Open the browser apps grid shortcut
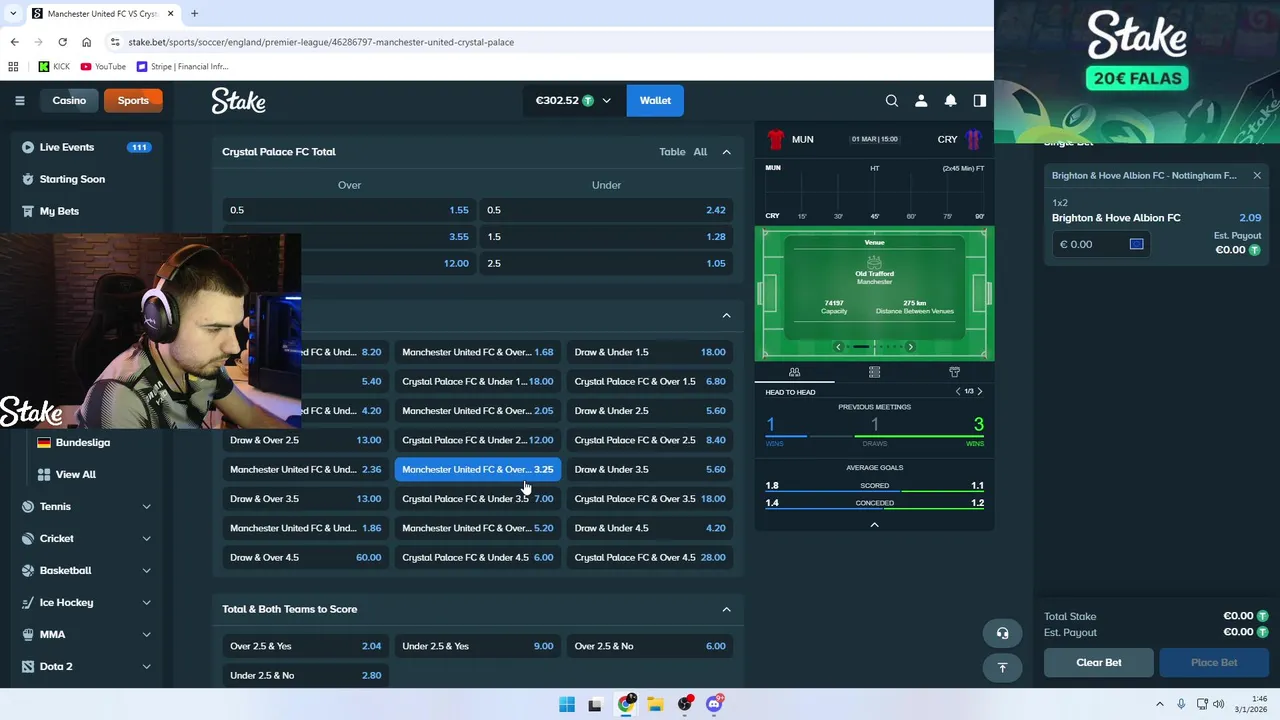This screenshot has height=720, width=1280. [x=13, y=66]
